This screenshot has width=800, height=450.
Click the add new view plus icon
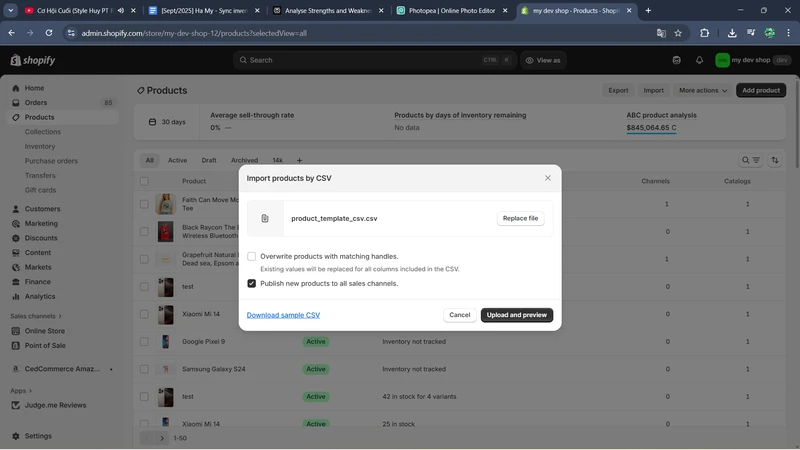(299, 160)
